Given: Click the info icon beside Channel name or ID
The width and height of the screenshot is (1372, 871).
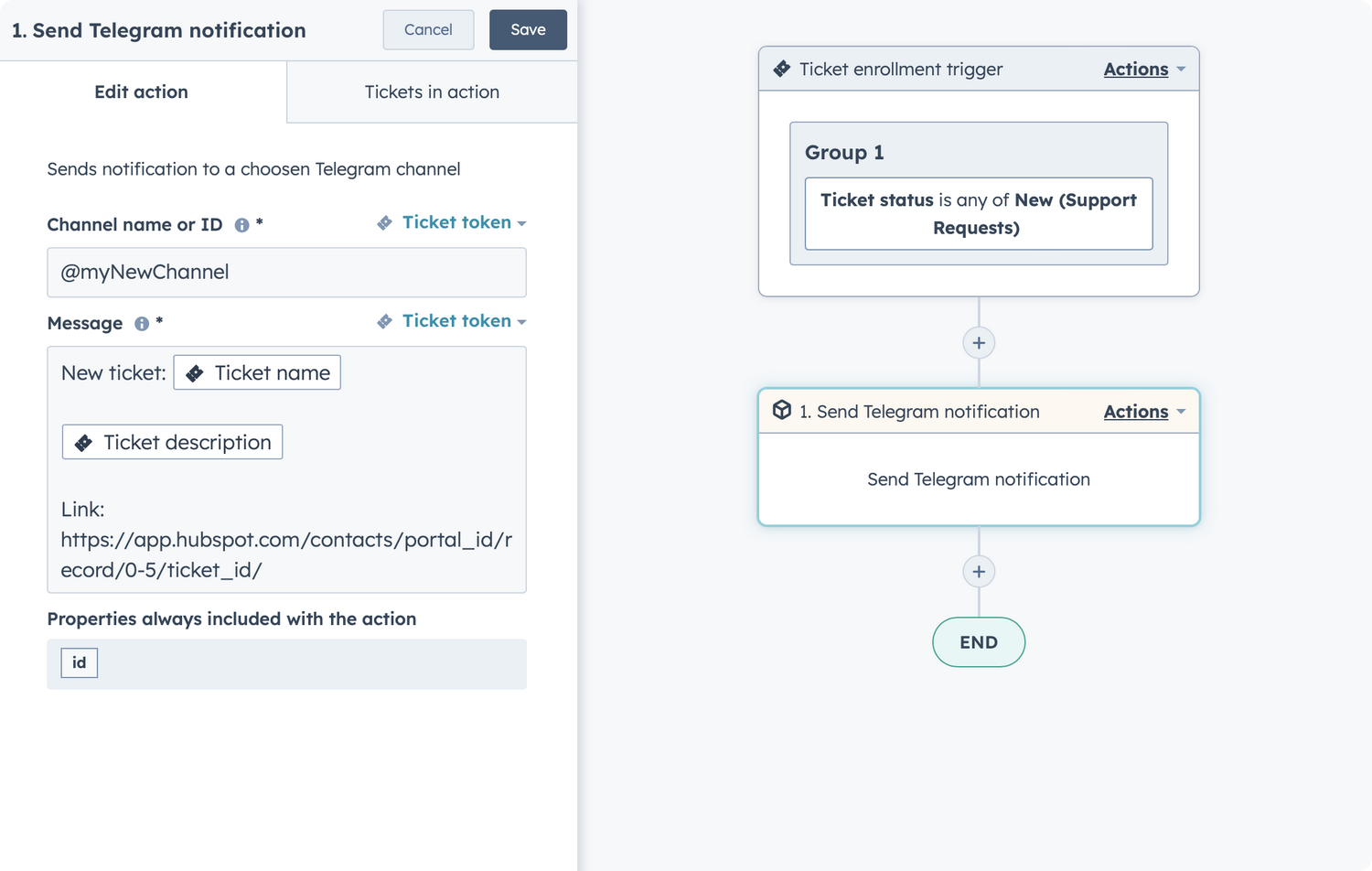Looking at the screenshot, I should pyautogui.click(x=241, y=225).
